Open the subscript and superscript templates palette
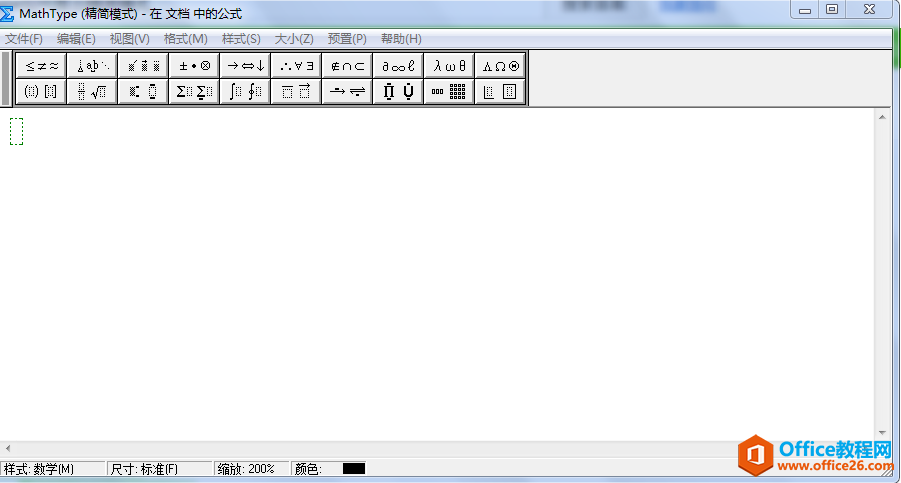Viewport: 901px width, 483px height. tap(143, 91)
